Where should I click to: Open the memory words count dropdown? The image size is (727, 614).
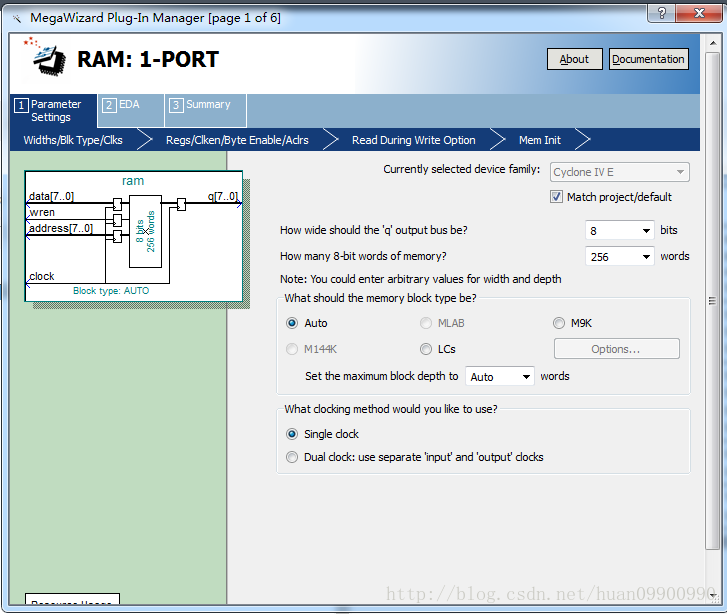tap(620, 256)
